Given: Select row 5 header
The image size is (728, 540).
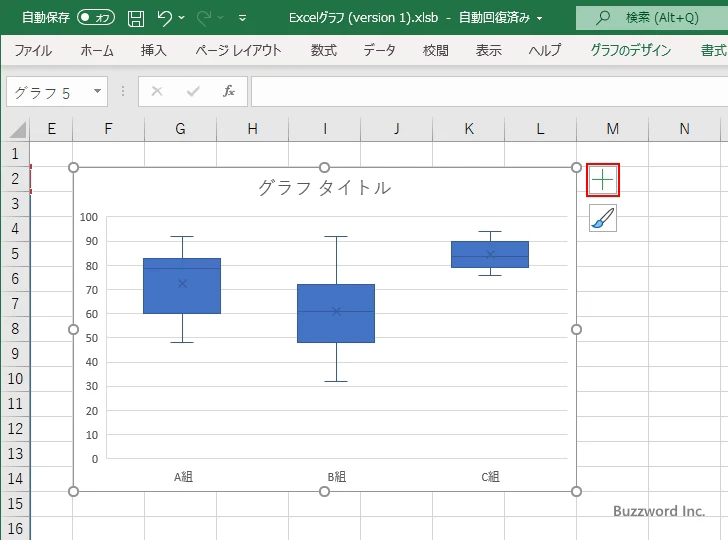Looking at the screenshot, I should point(15,254).
